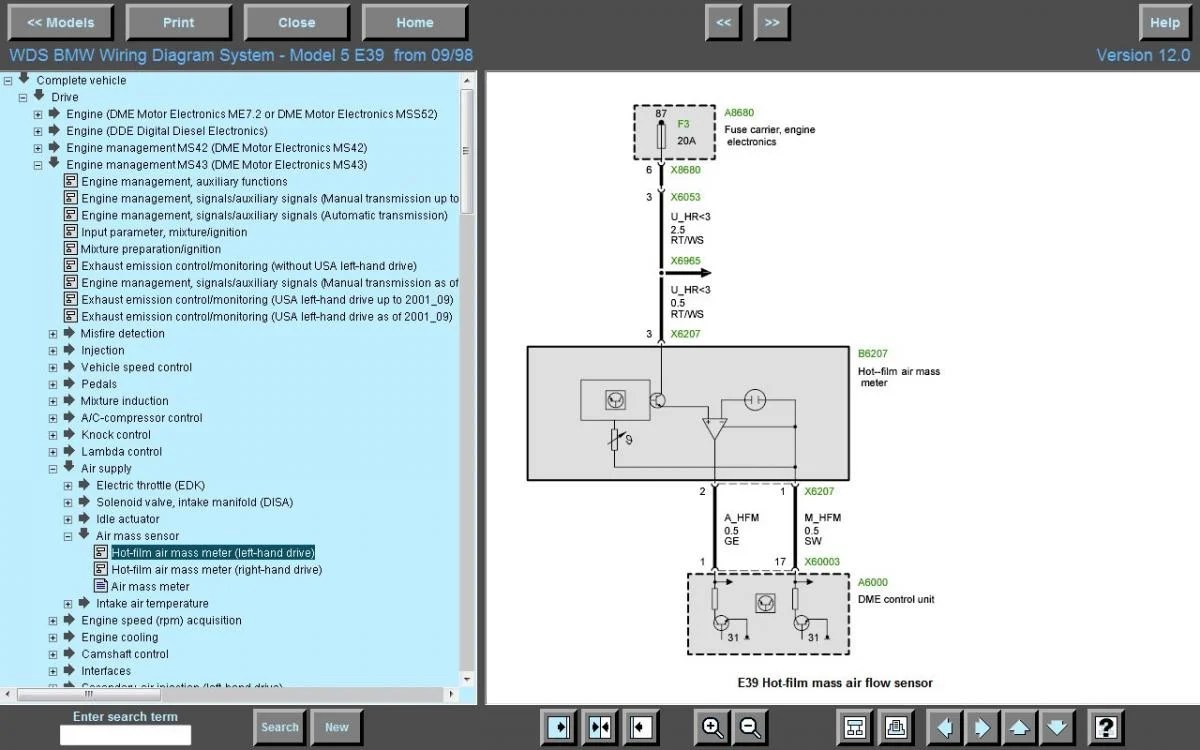
Task: Expand the Vehicle speed control node
Action: click(x=53, y=368)
